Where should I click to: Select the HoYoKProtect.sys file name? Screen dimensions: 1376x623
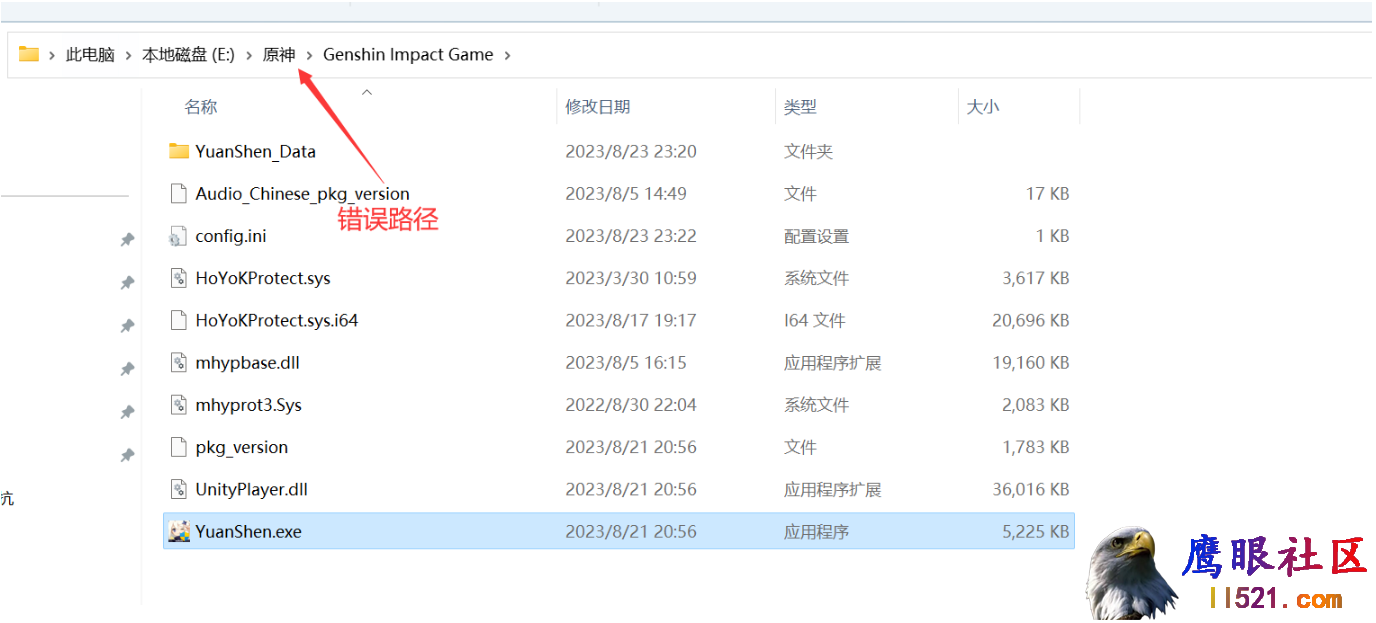click(x=263, y=278)
